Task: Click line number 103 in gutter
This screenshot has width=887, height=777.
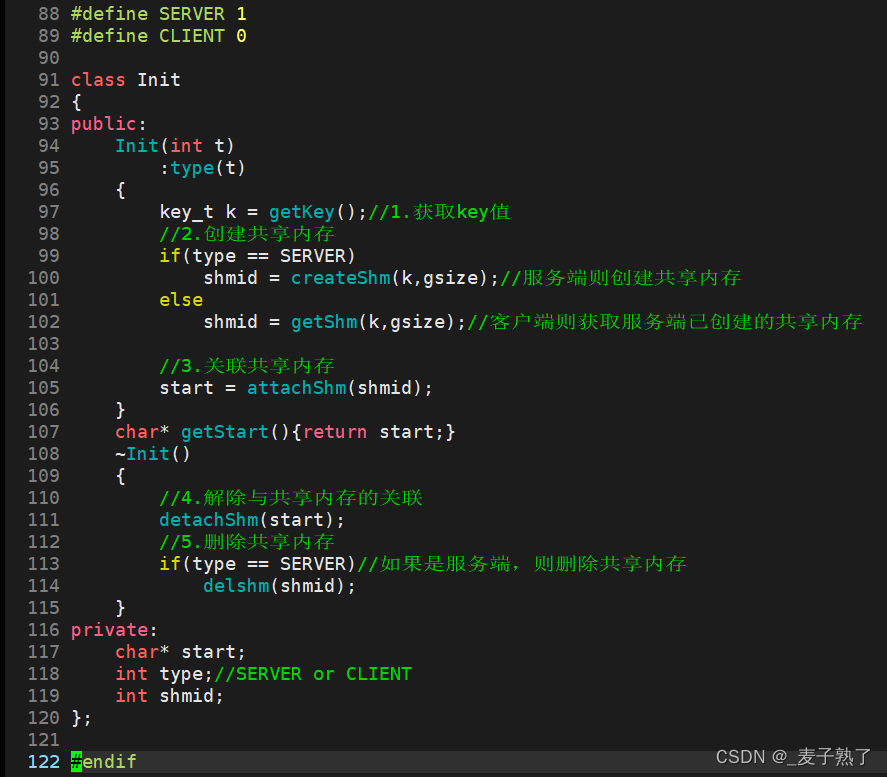Action: point(44,344)
